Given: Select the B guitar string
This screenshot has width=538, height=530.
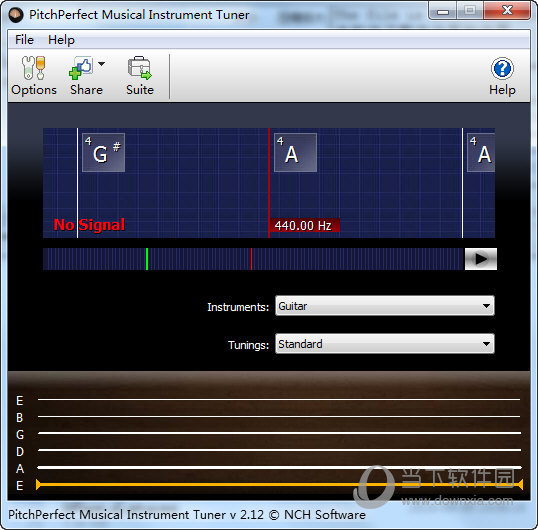Looking at the screenshot, I should [x=279, y=416].
